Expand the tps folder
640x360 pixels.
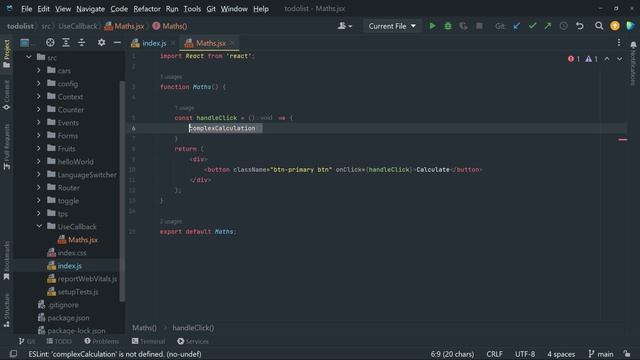click(38, 213)
